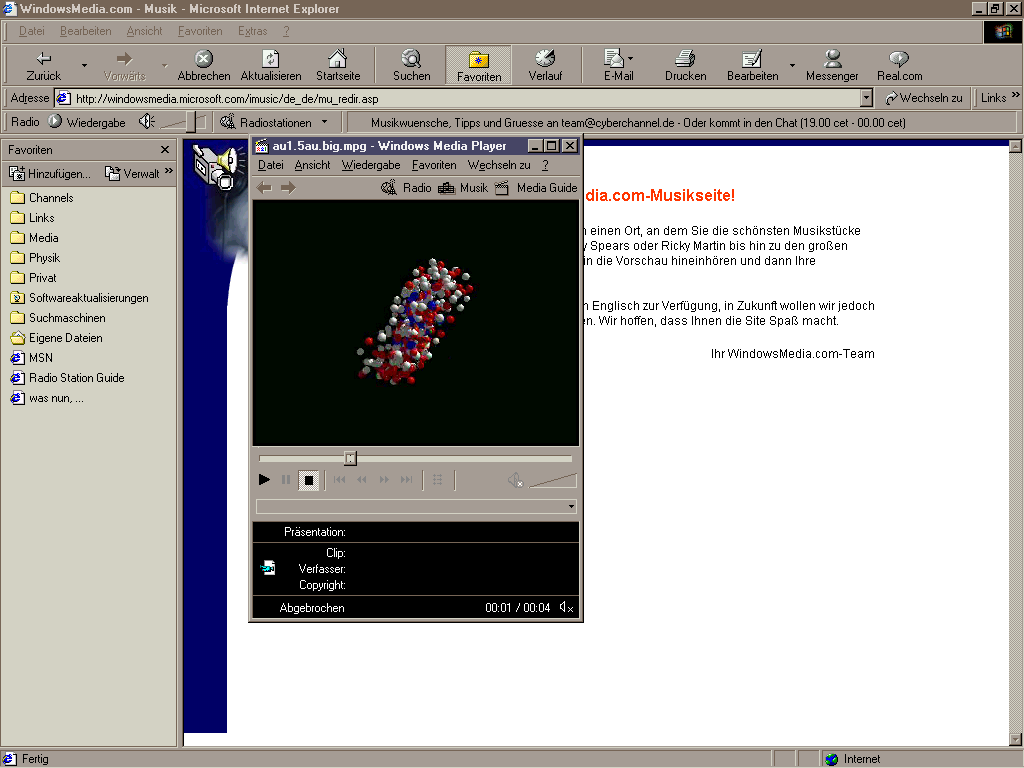Adjust the Media Player volume slider
Image resolution: width=1024 pixels, height=768 pixels.
point(552,481)
